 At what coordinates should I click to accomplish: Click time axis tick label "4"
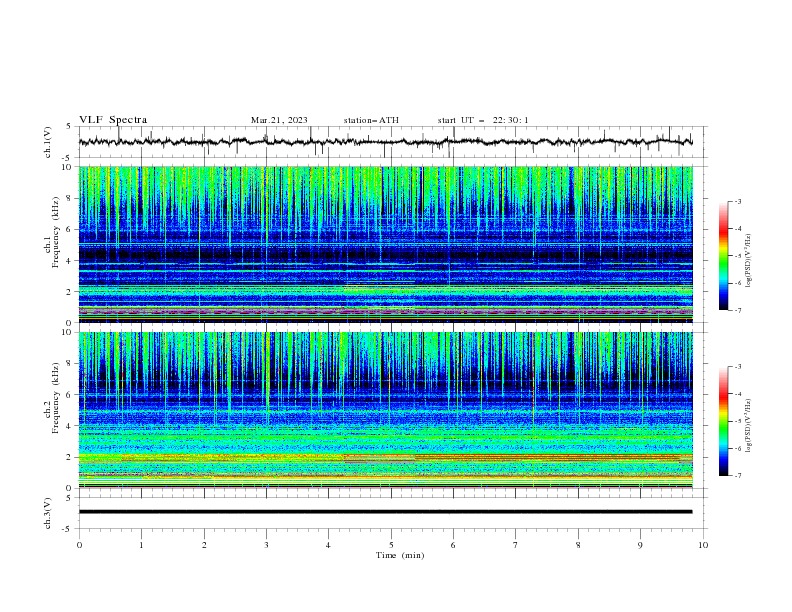328,545
